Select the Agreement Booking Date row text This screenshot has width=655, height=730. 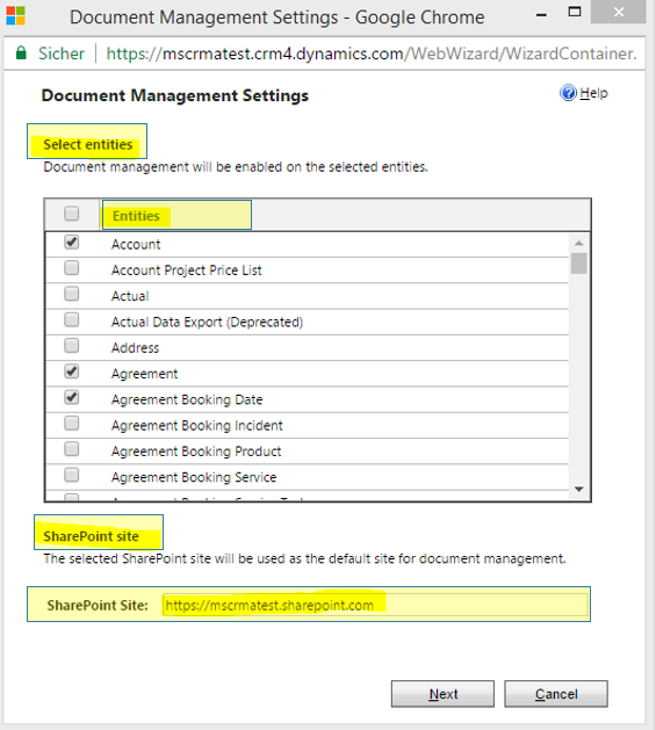[187, 400]
